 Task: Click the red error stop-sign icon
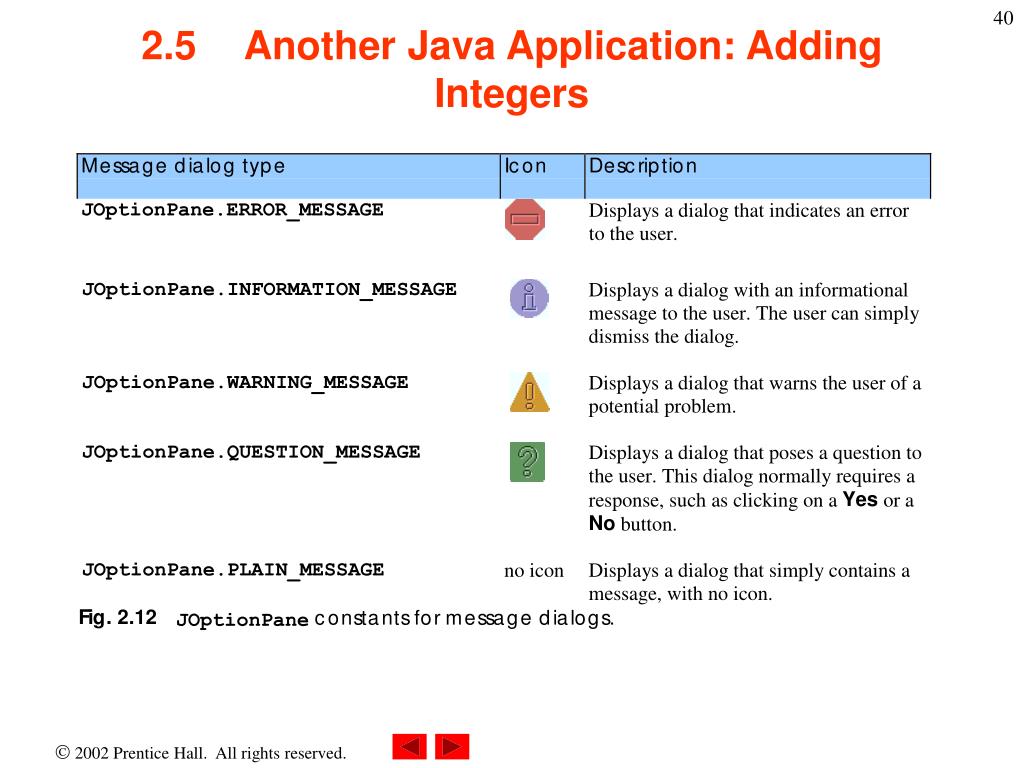tap(524, 219)
